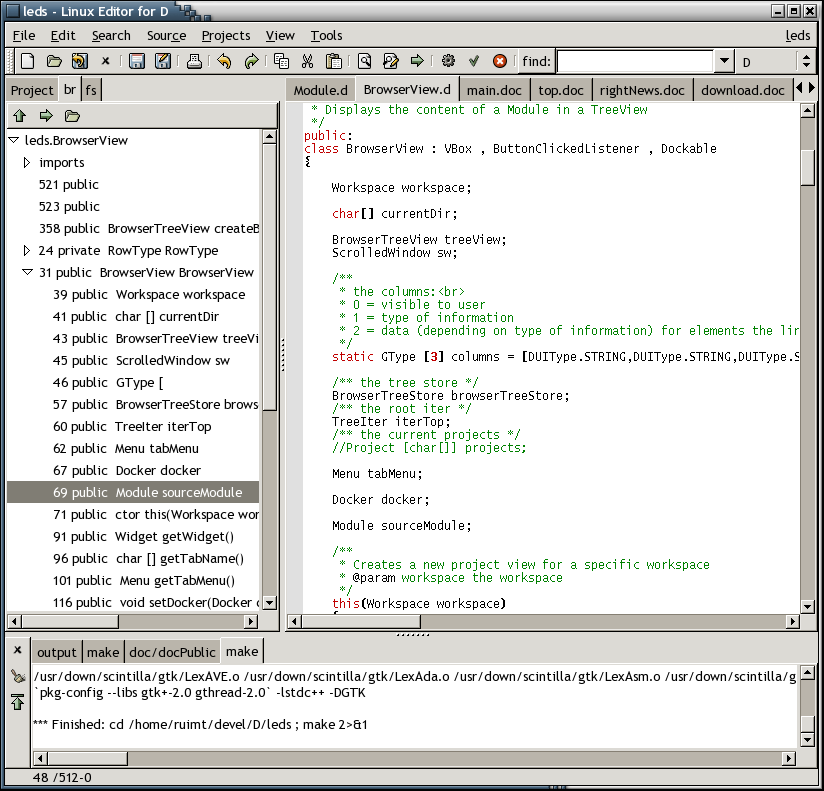Viewport: 824px width, 791px height.
Task: Click the green right-arrow Find Next icon
Action: tap(417, 61)
